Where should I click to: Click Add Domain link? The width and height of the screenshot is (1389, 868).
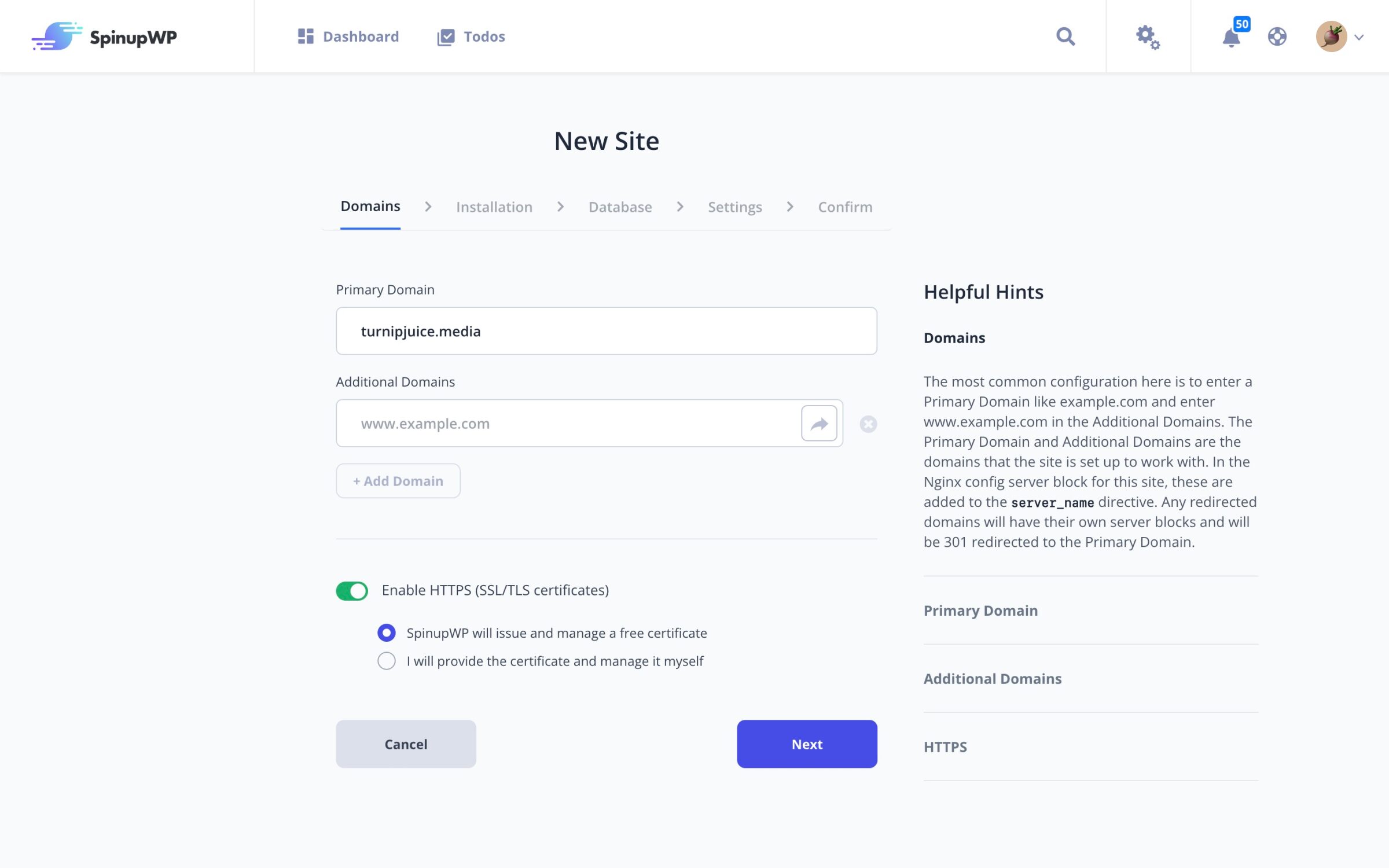point(398,481)
